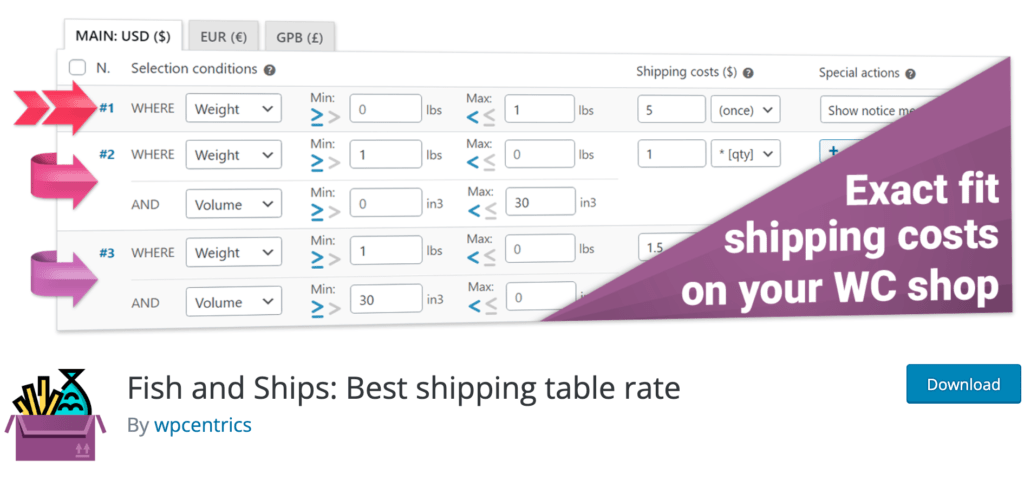Switch to the GPB (£) currency tab
This screenshot has width=1024, height=486.
[300, 37]
